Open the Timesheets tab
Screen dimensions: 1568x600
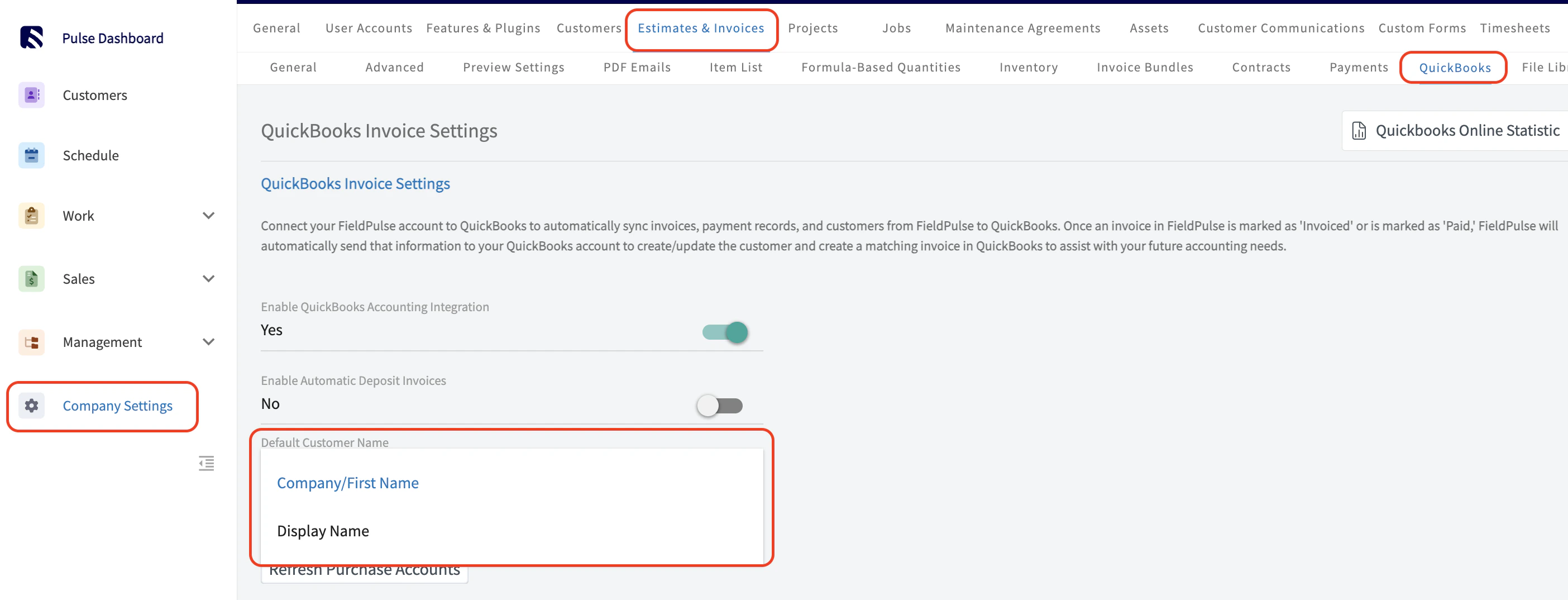(1515, 28)
